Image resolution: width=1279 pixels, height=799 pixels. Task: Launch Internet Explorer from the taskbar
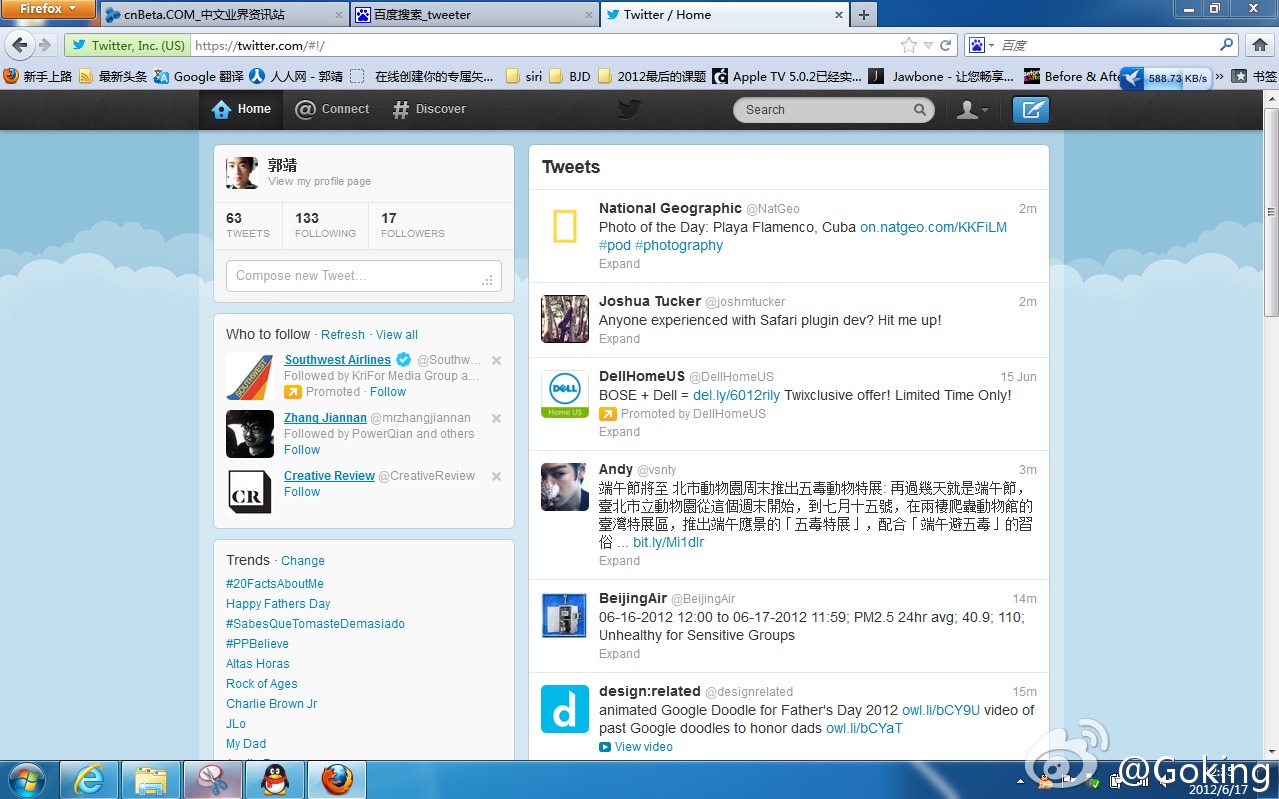click(90, 779)
